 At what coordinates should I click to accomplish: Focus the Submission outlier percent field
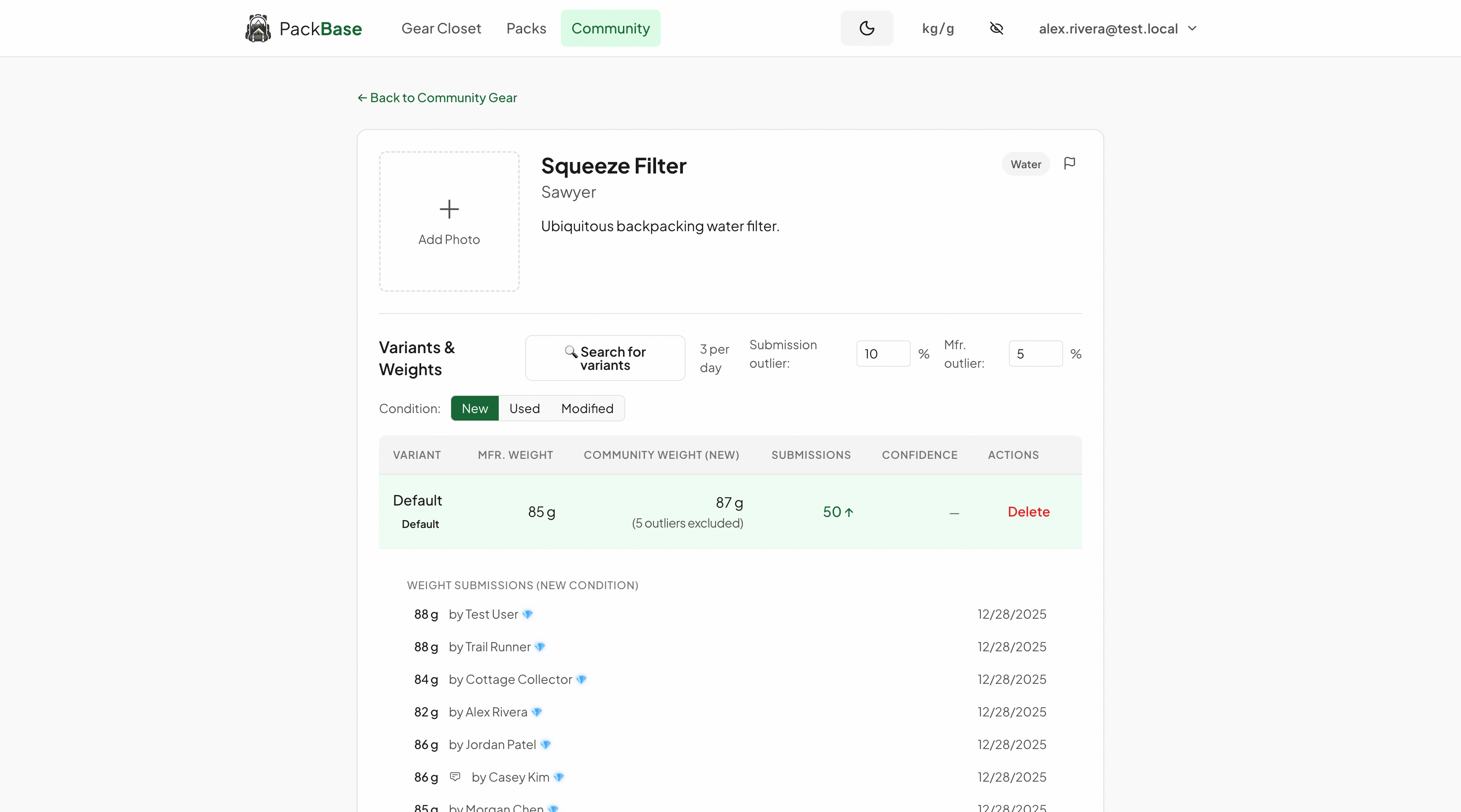click(883, 354)
